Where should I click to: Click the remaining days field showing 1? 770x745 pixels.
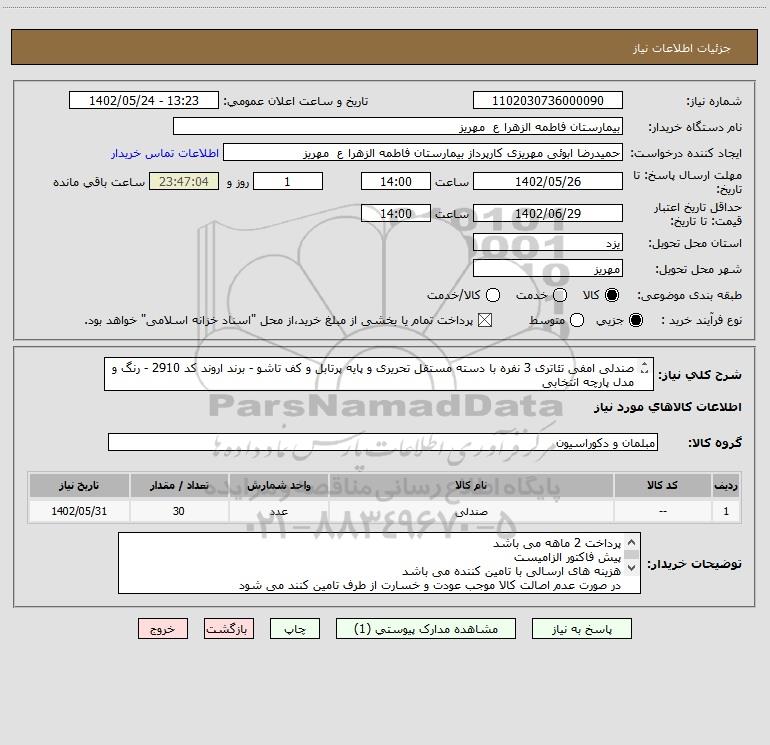[288, 181]
